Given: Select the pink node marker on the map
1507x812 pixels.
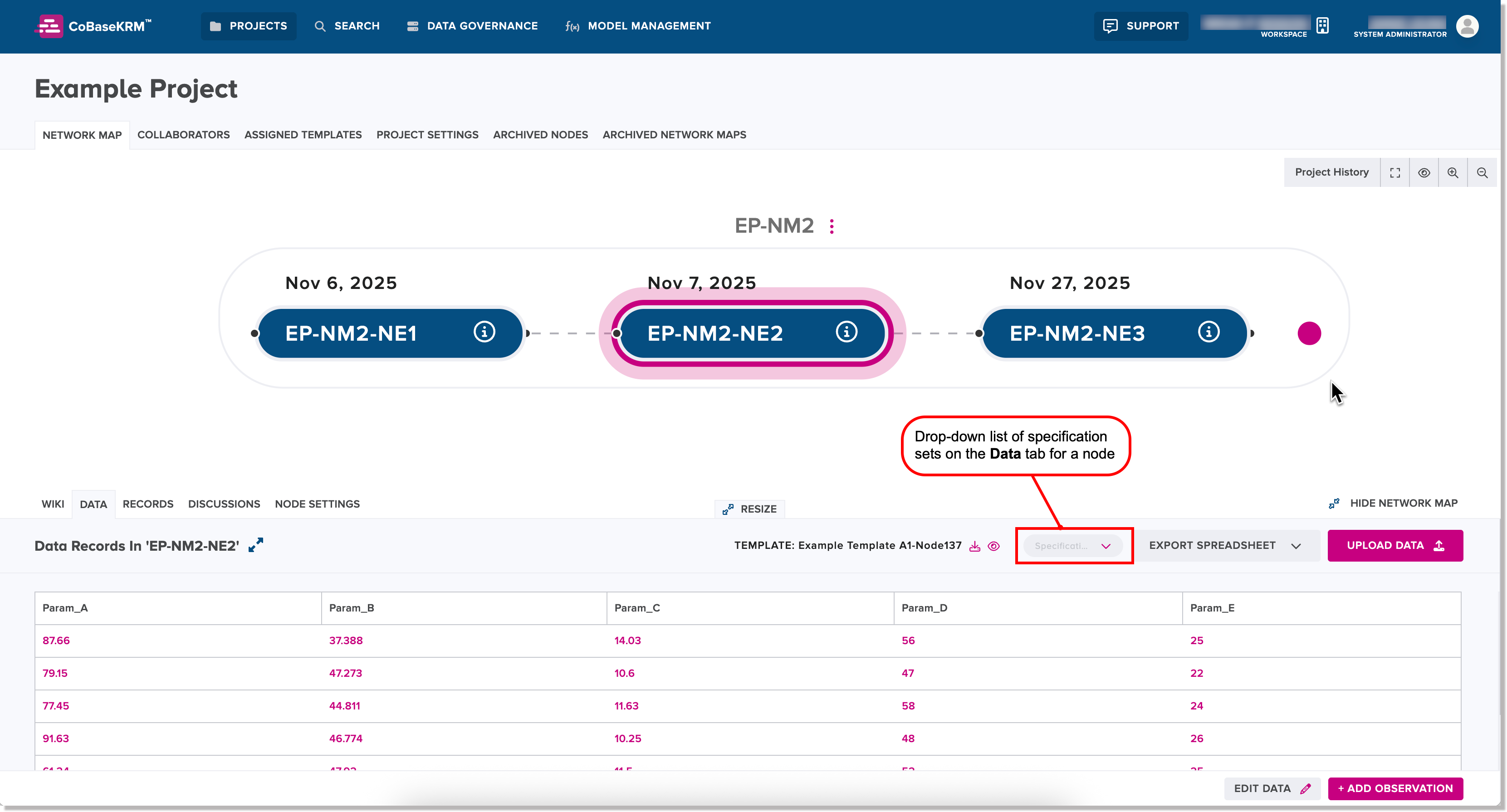Looking at the screenshot, I should click(x=1310, y=333).
